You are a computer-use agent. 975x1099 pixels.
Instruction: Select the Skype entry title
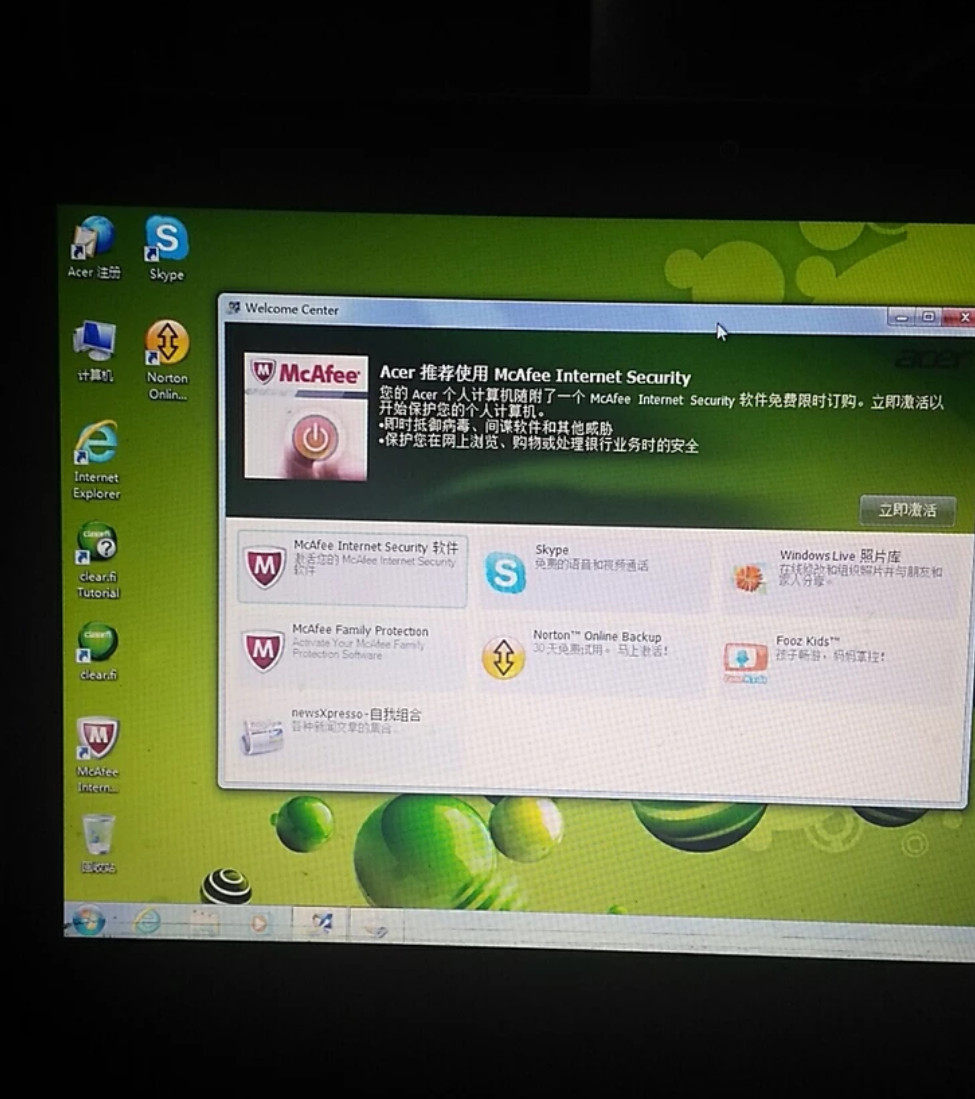click(552, 550)
